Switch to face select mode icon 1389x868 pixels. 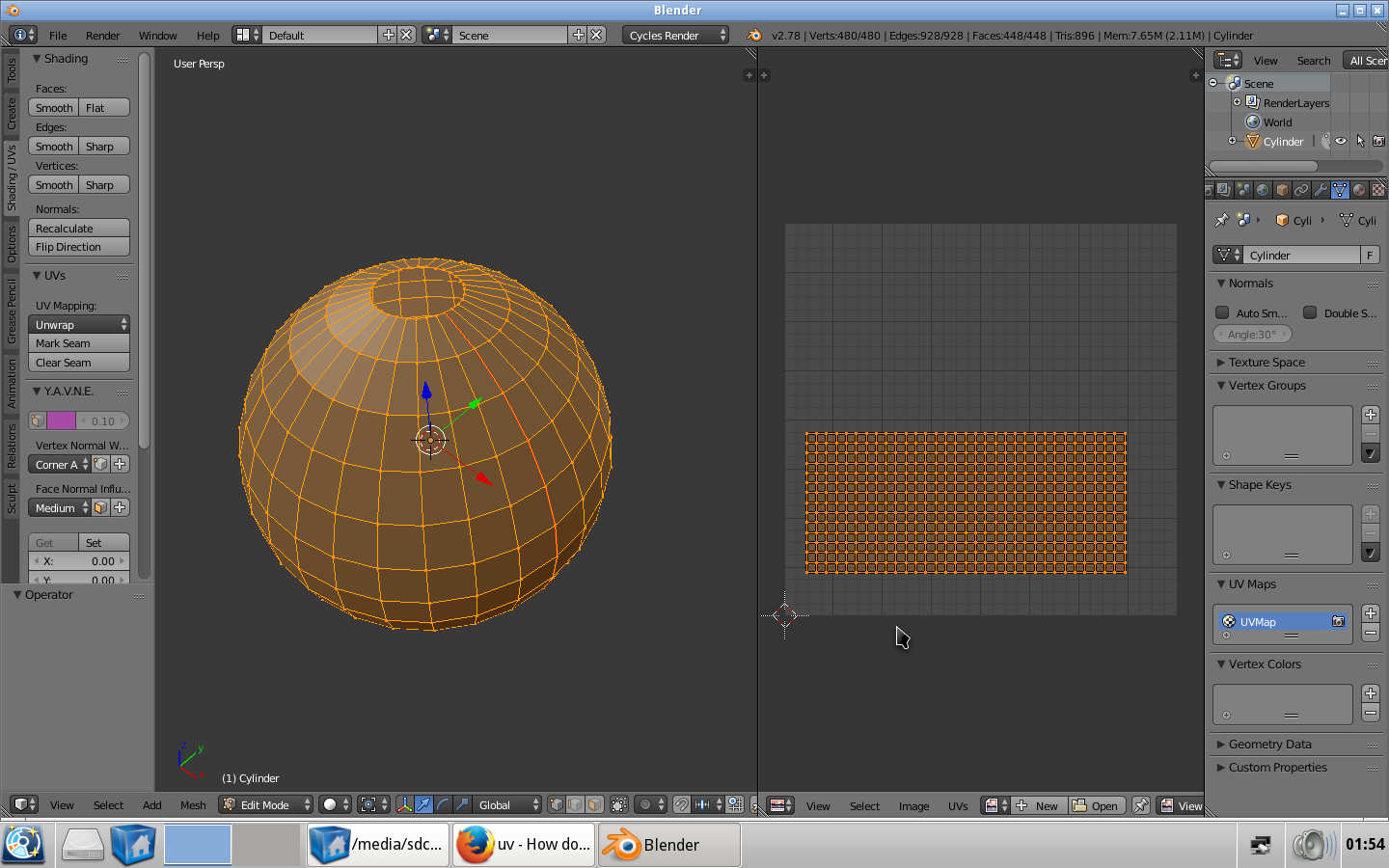pyautogui.click(x=594, y=804)
